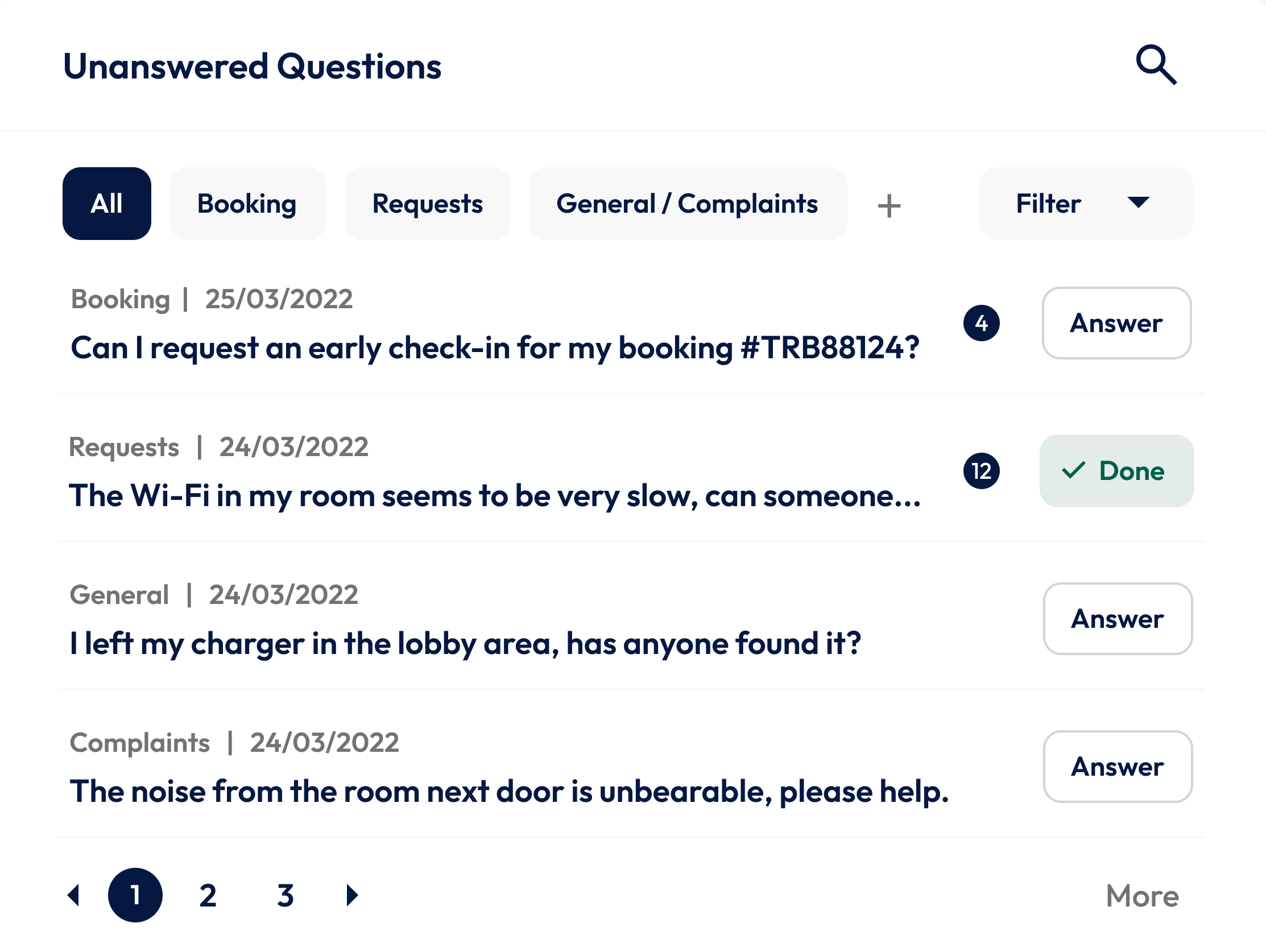Open search with the magnifying glass icon
Screen dimensions: 1266x952
click(1156, 65)
